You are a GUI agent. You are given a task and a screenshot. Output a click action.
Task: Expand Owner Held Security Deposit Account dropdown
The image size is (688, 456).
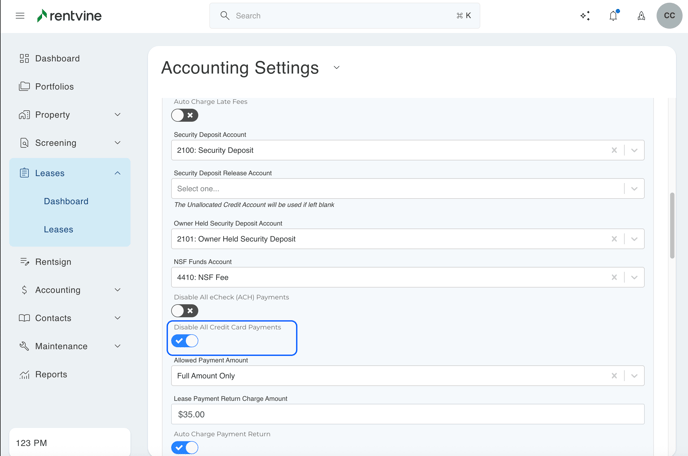(634, 240)
